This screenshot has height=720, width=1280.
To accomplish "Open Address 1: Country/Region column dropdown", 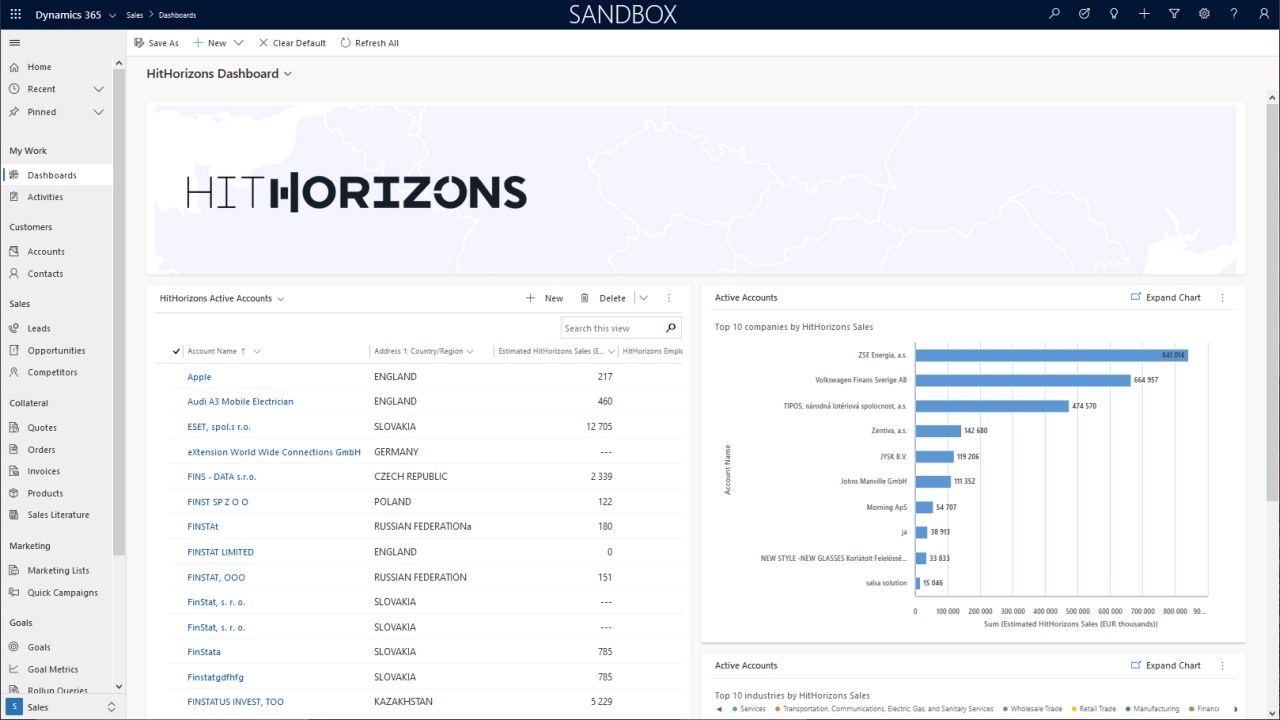I will pyautogui.click(x=470, y=352).
